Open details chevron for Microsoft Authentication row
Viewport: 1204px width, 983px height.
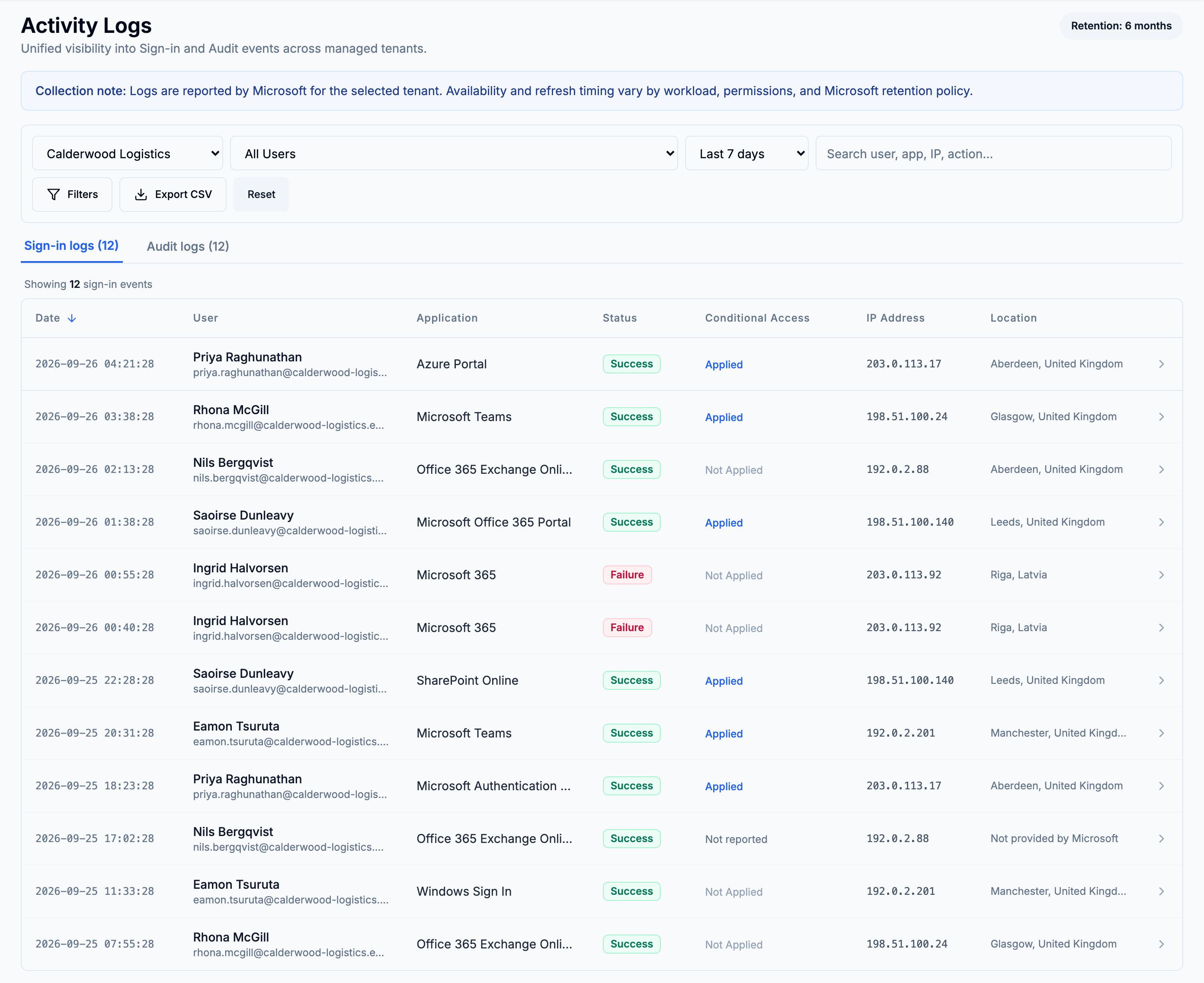(x=1162, y=785)
